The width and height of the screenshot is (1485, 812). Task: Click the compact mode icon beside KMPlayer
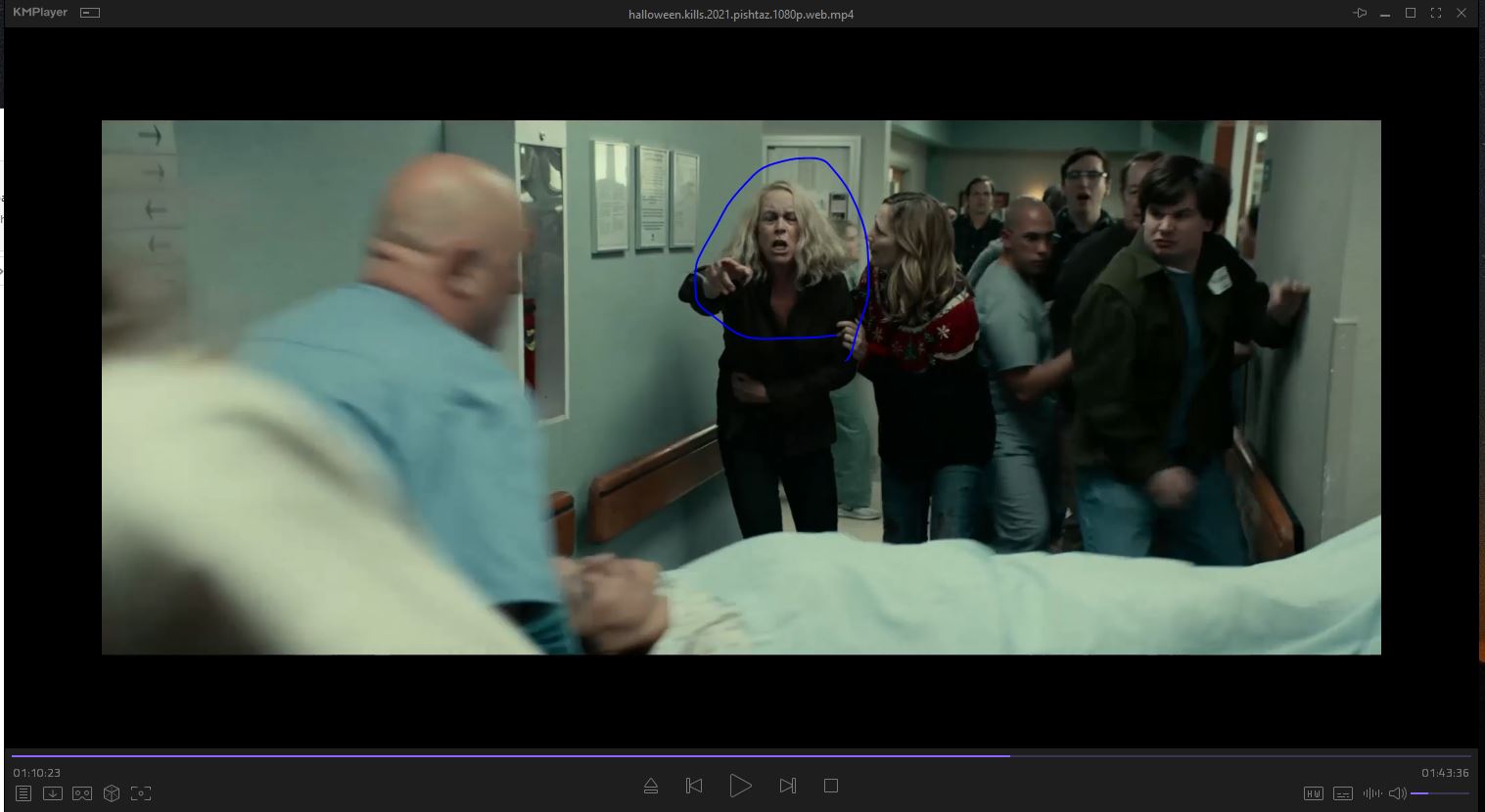[x=90, y=13]
